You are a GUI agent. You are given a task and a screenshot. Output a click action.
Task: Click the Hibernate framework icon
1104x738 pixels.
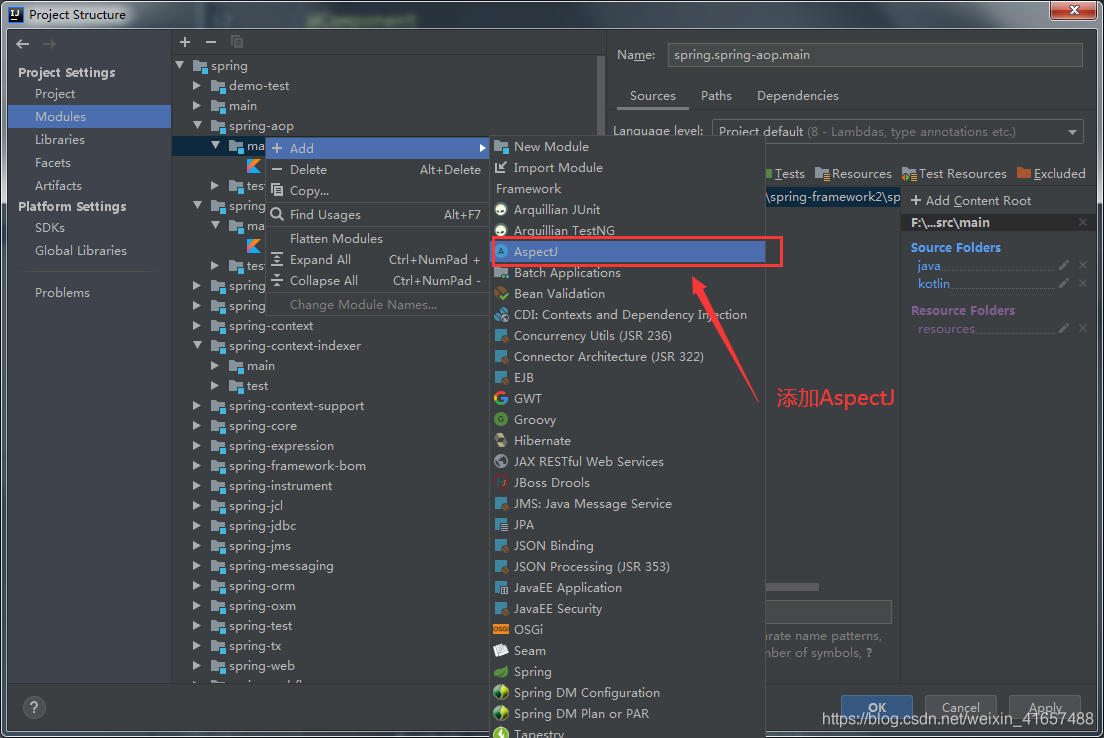[501, 441]
